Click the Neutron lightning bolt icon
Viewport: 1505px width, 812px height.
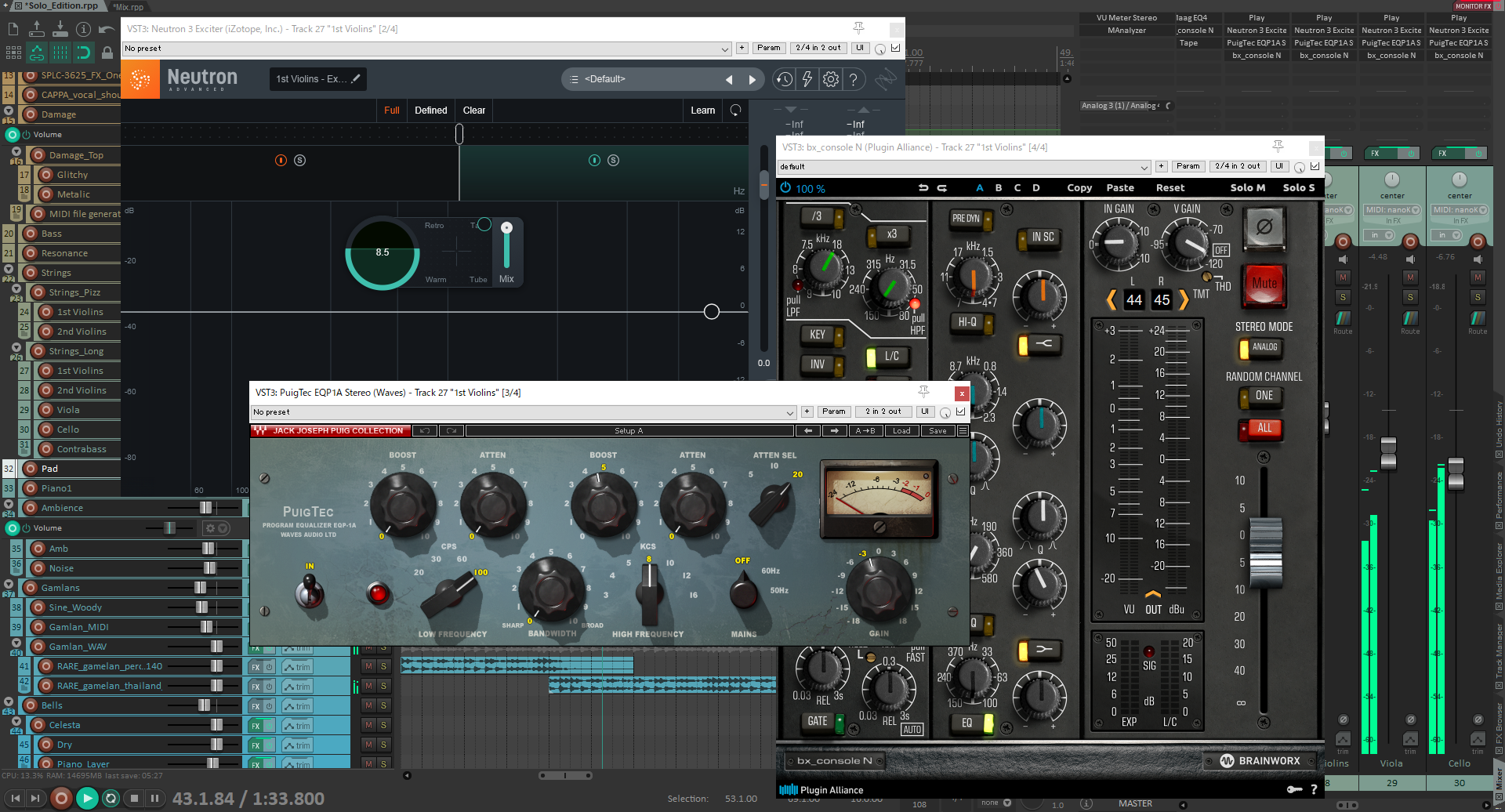tap(807, 79)
